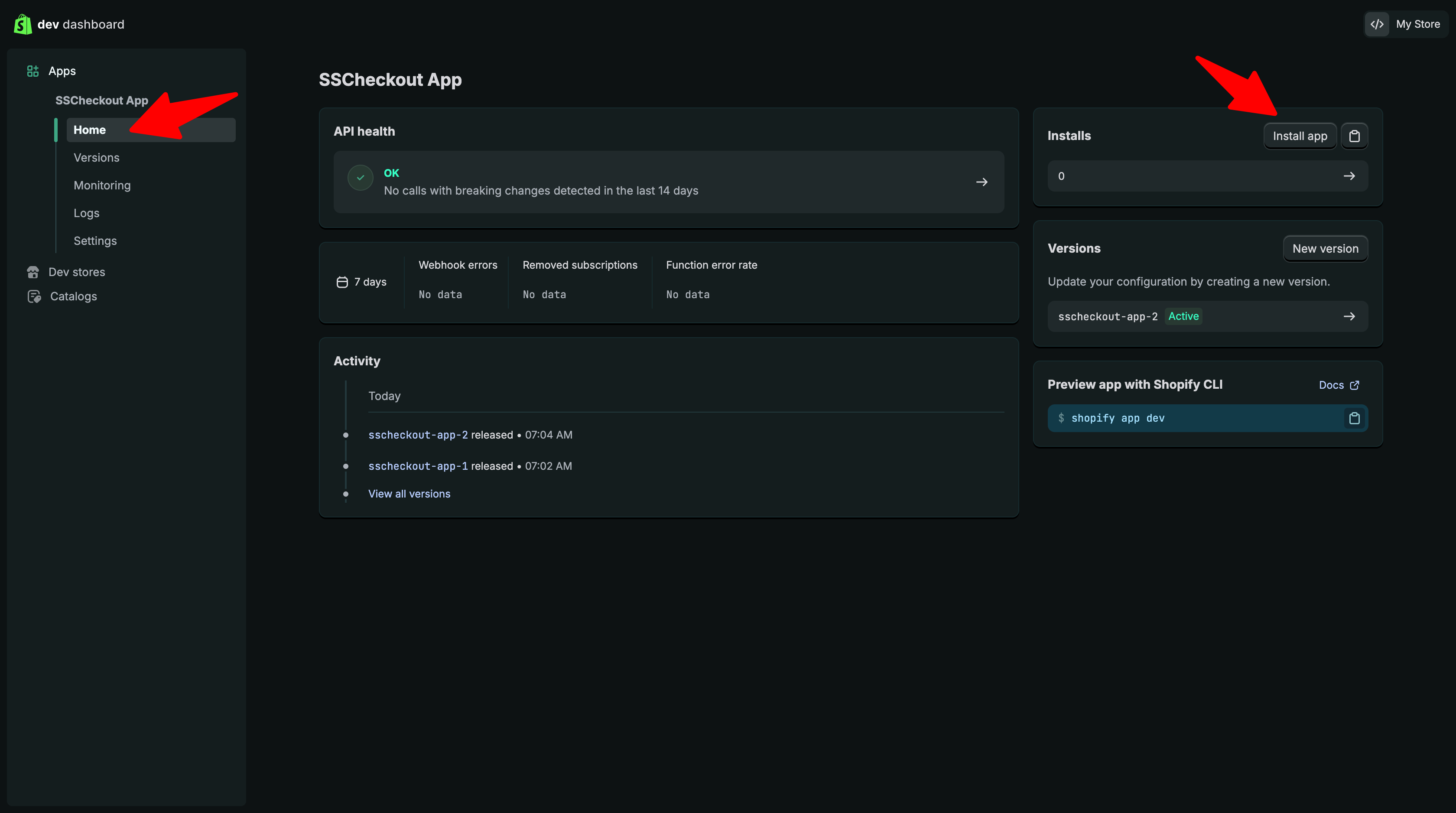Open the Docs external link
Screen dimensions: 1456x813
tap(1338, 385)
